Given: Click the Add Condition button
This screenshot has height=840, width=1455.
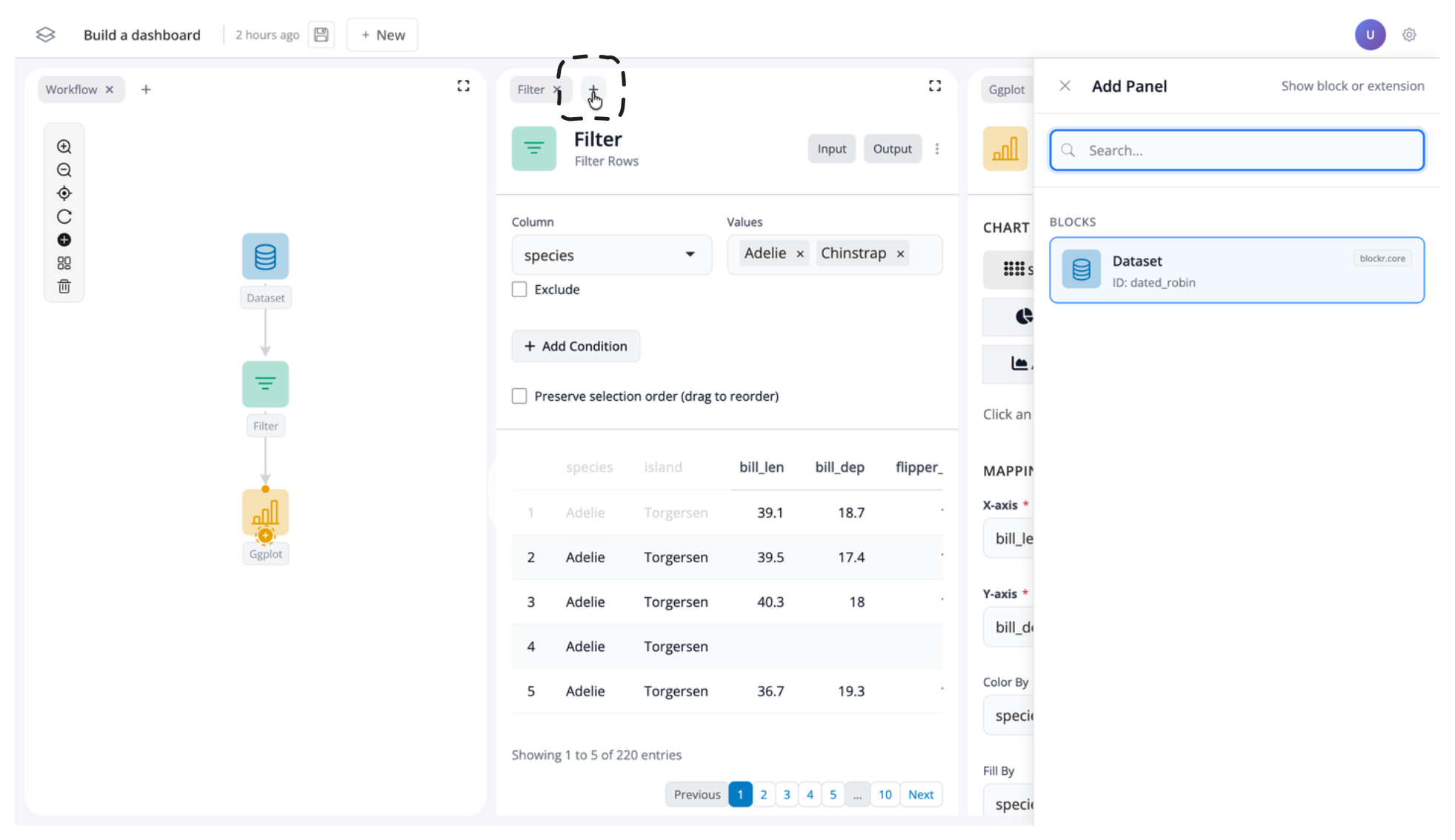Looking at the screenshot, I should coord(576,346).
